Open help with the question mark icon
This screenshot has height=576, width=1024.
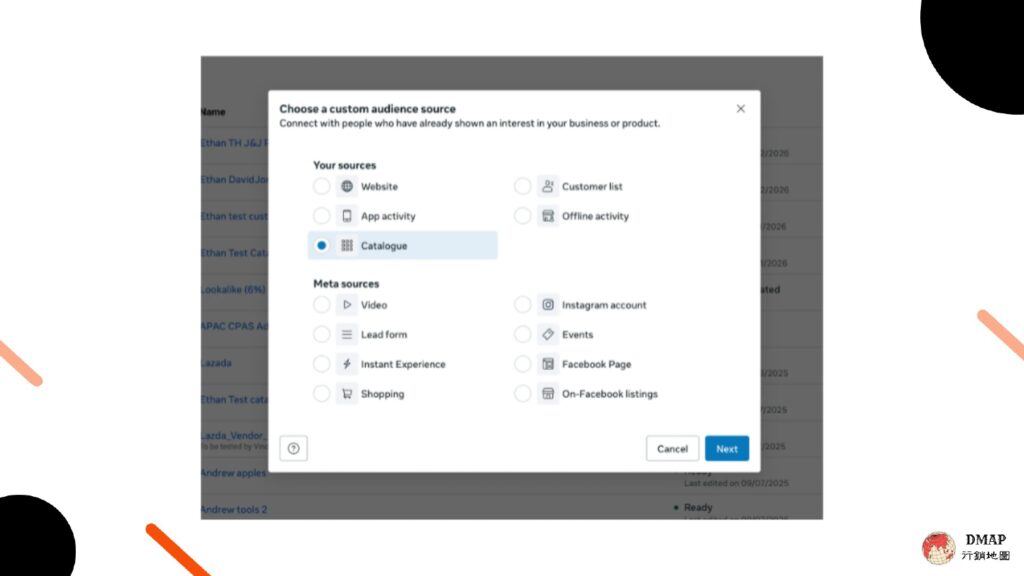293,448
